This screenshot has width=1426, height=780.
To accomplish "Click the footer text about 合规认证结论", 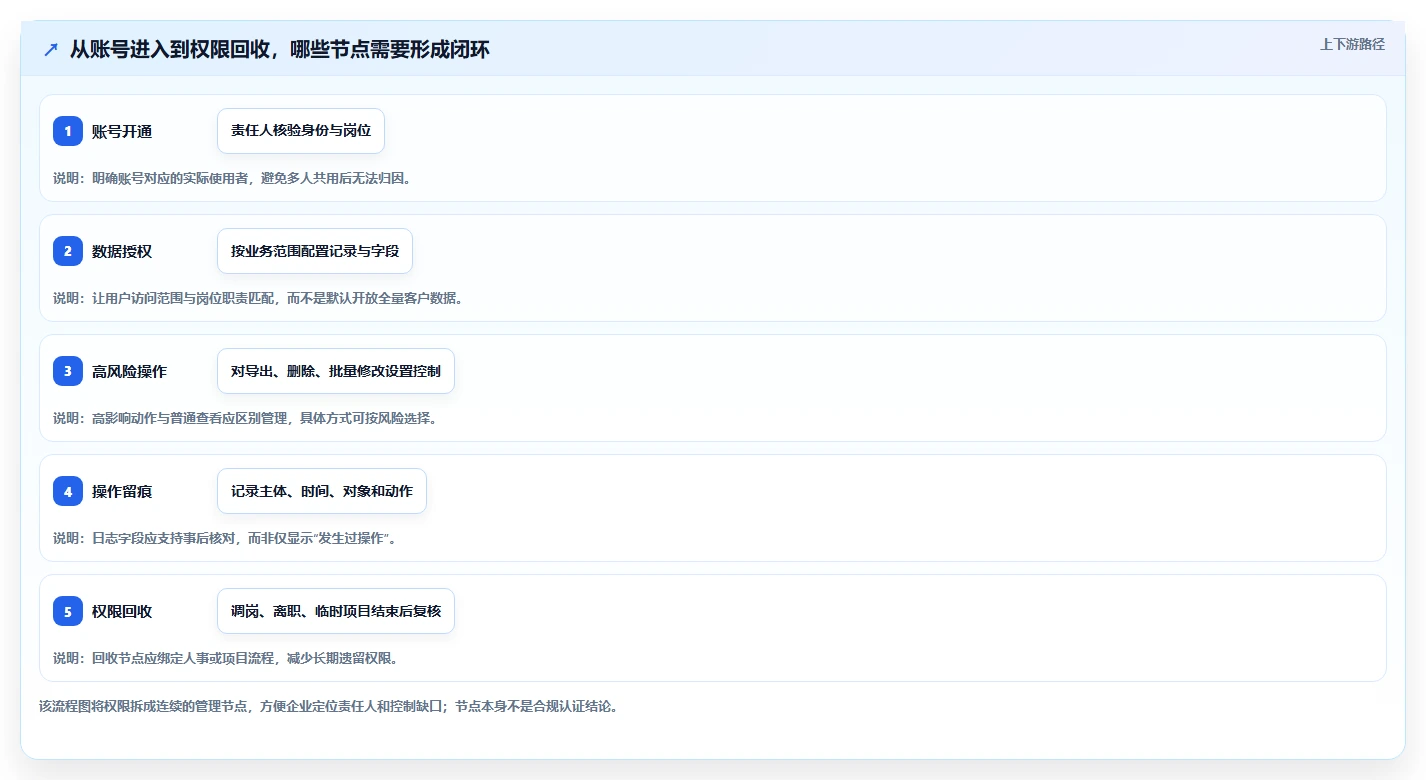I will [328, 706].
